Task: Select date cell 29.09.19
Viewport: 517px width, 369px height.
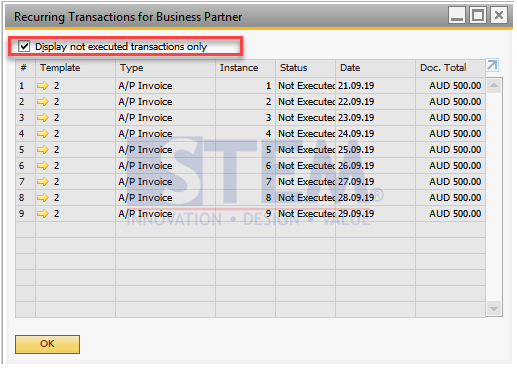Action: coord(375,214)
